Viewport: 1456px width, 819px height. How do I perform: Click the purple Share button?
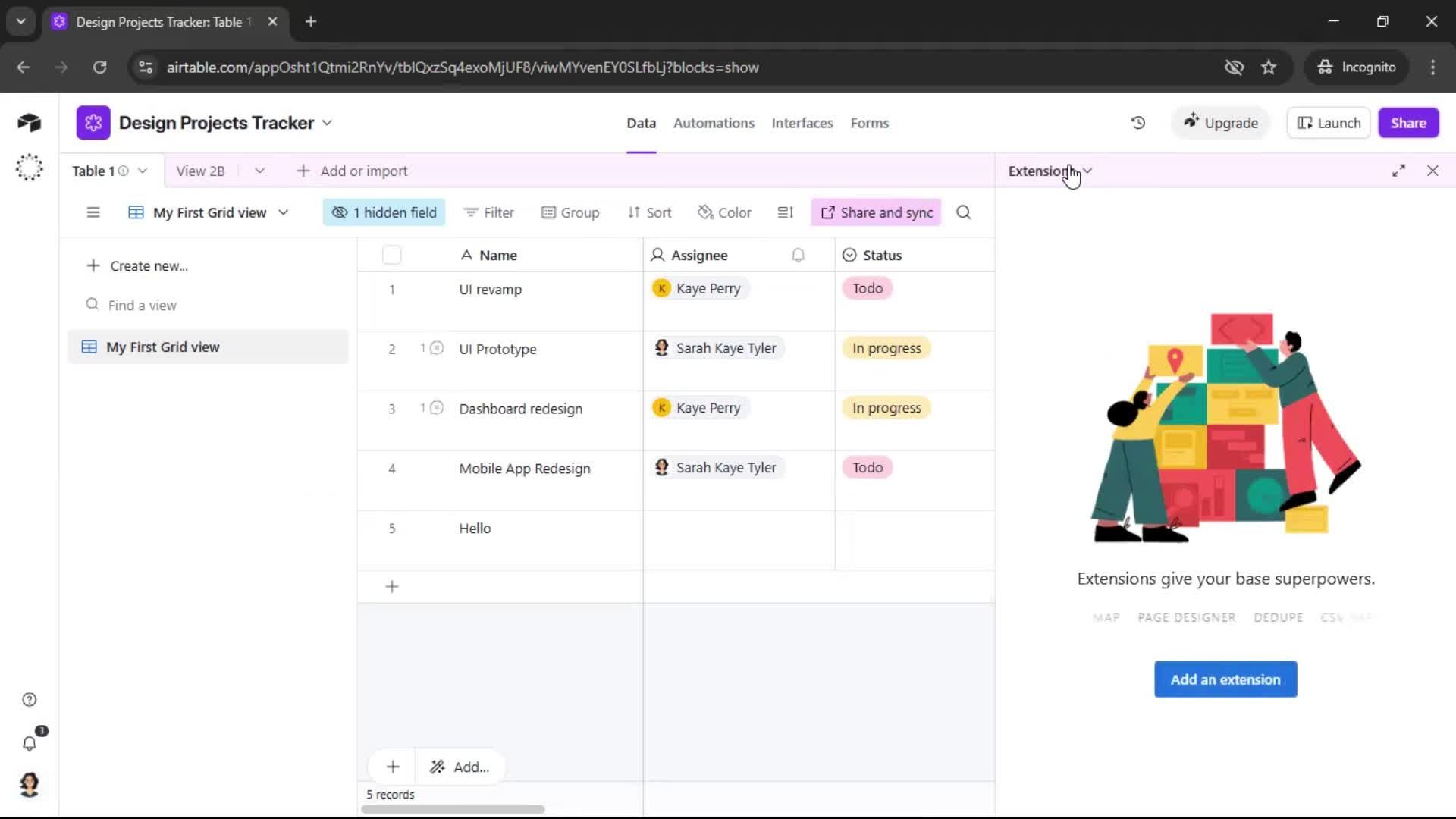click(x=1408, y=123)
